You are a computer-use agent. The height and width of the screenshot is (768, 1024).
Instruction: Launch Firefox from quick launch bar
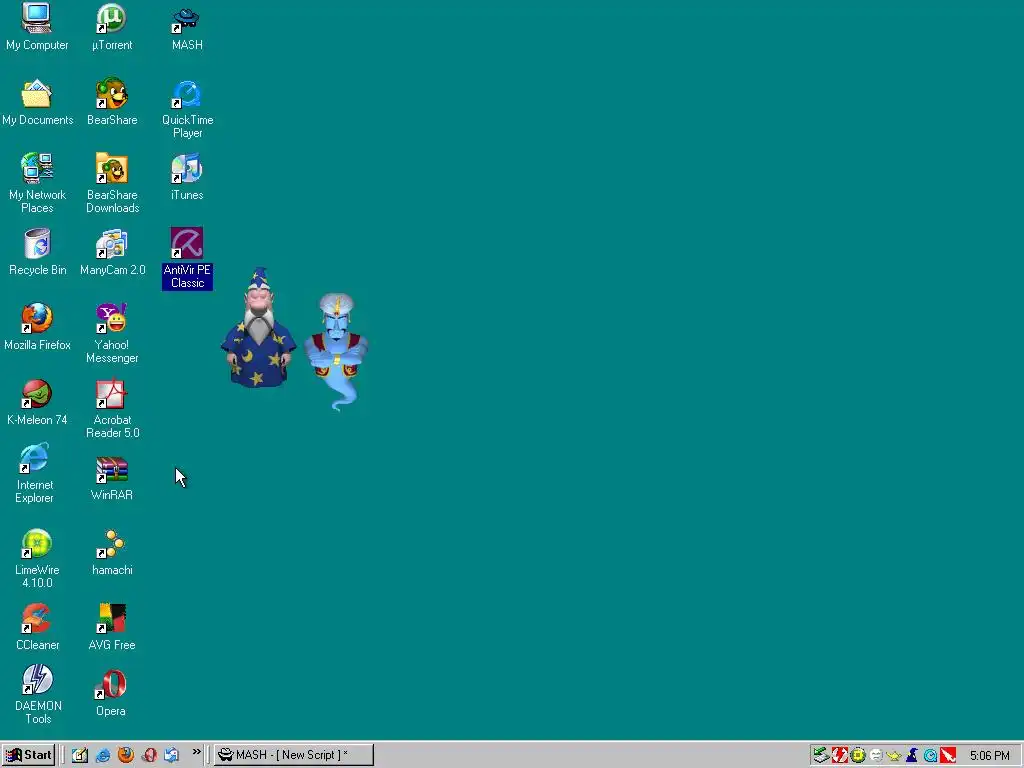pos(125,755)
